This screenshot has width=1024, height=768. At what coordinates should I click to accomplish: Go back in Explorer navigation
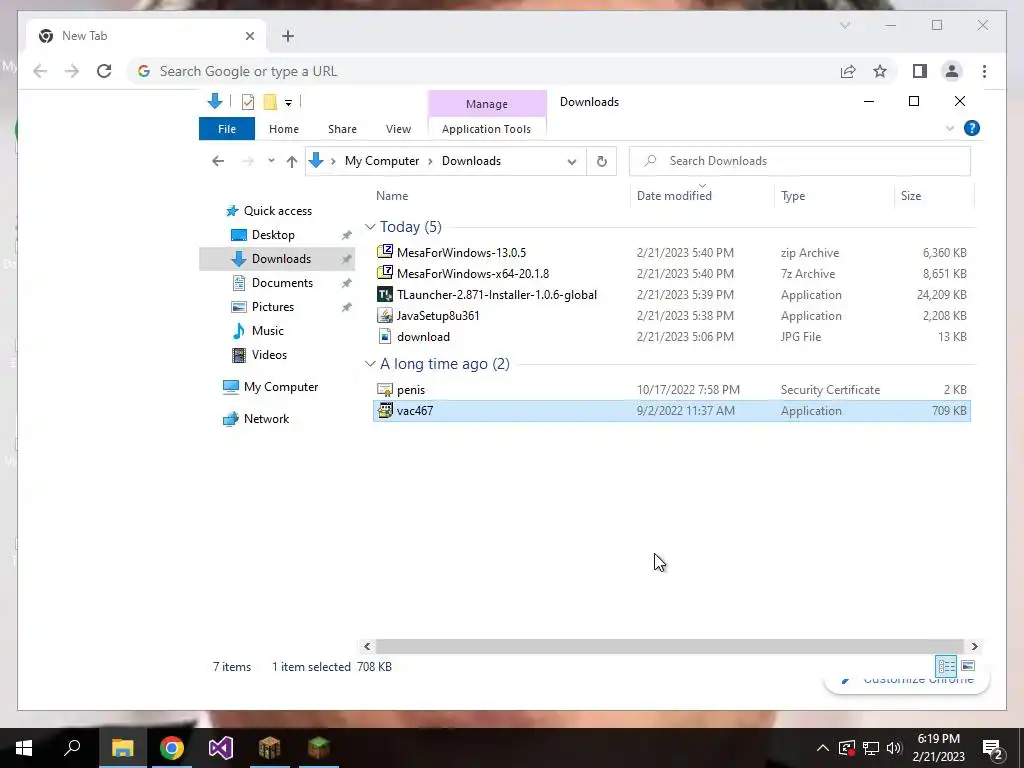click(x=218, y=161)
